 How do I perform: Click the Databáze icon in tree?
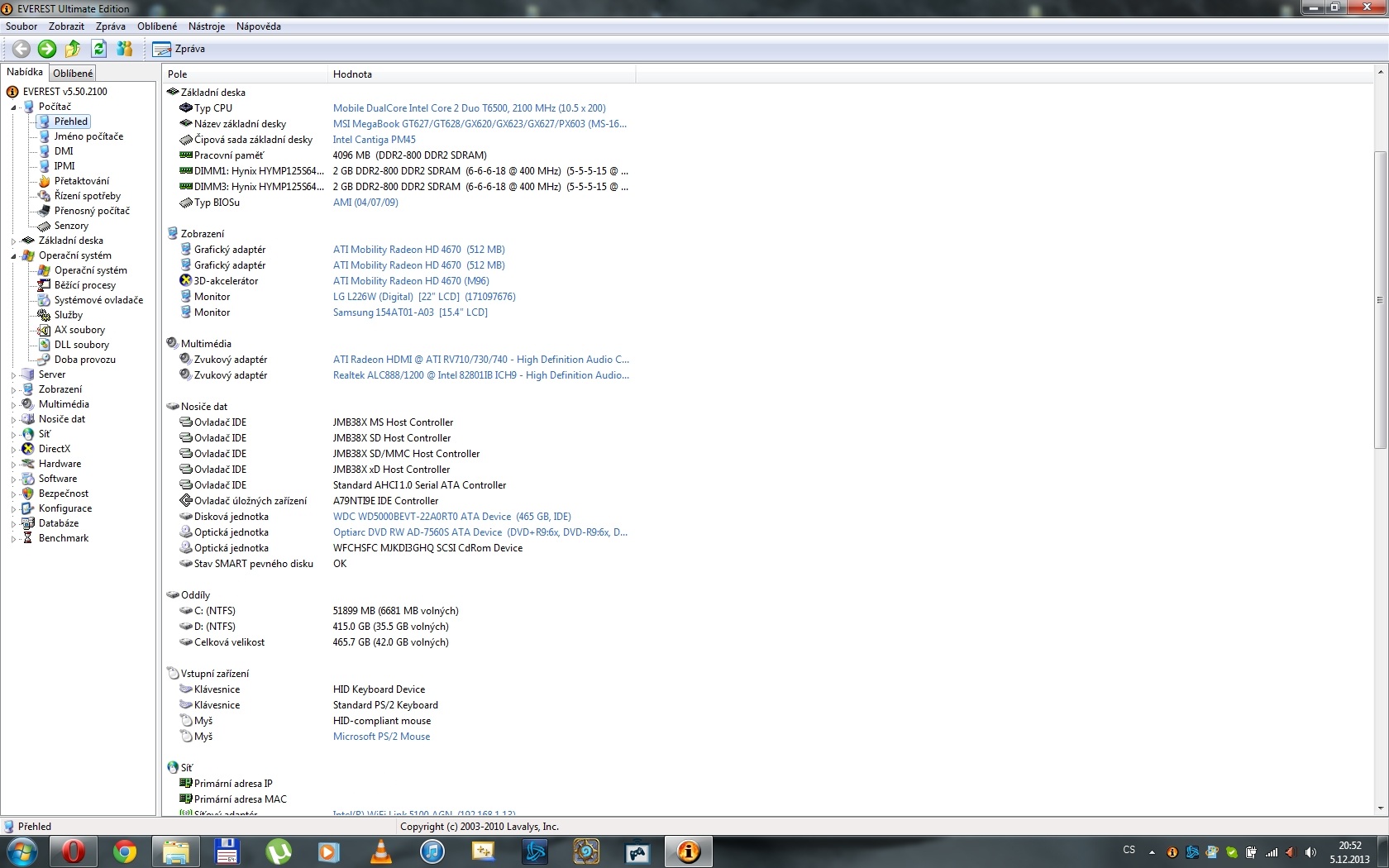[28, 523]
